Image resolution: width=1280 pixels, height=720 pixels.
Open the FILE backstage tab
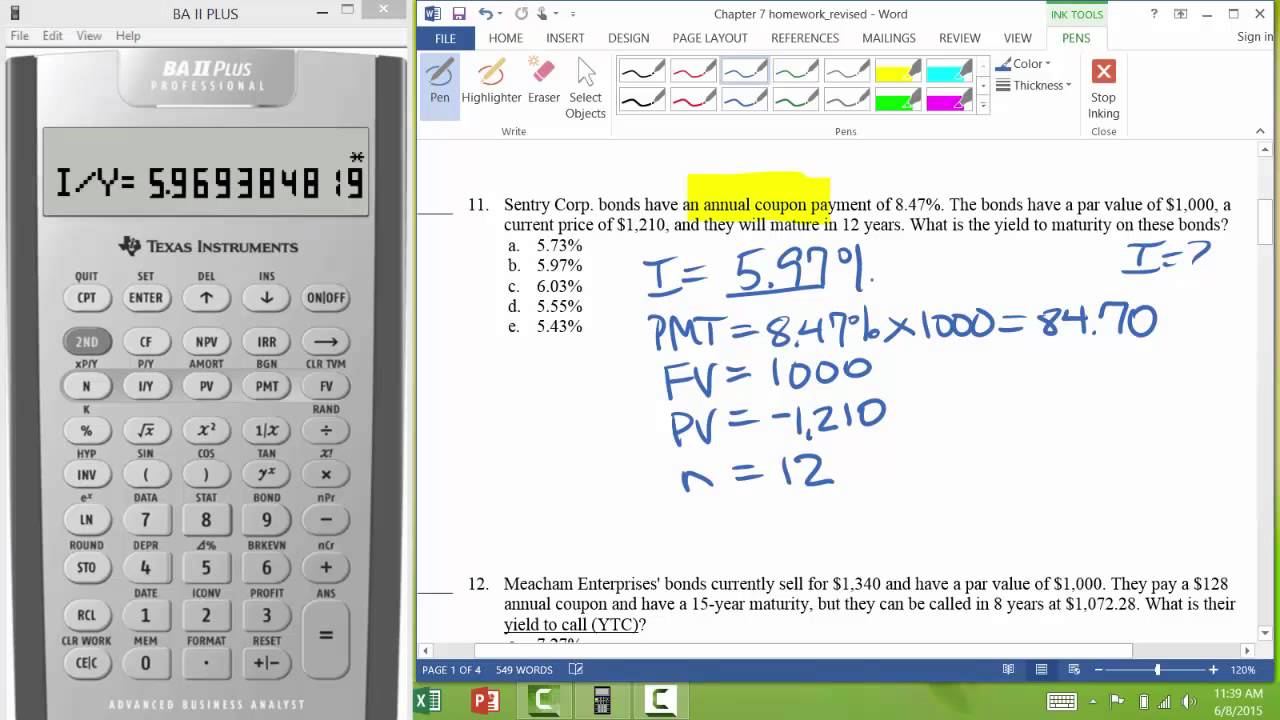(445, 38)
